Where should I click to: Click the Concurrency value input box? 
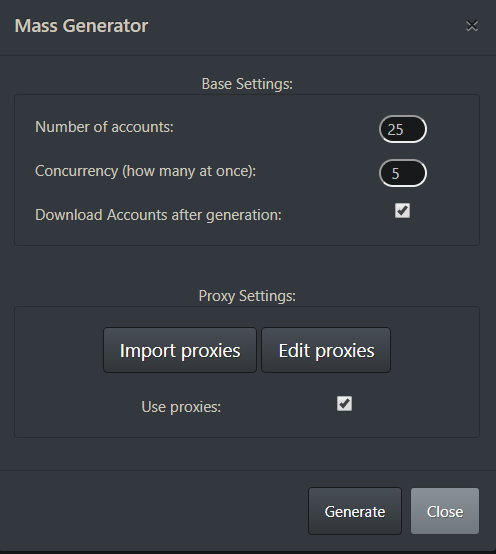[403, 173]
